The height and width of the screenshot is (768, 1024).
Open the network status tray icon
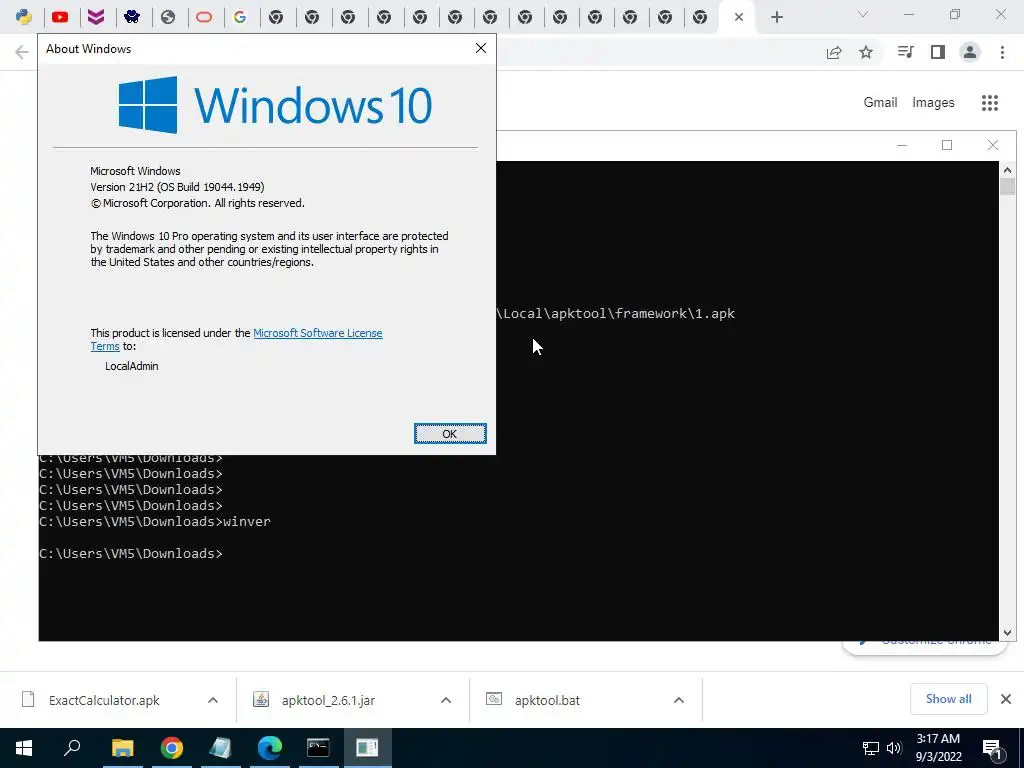pos(871,748)
